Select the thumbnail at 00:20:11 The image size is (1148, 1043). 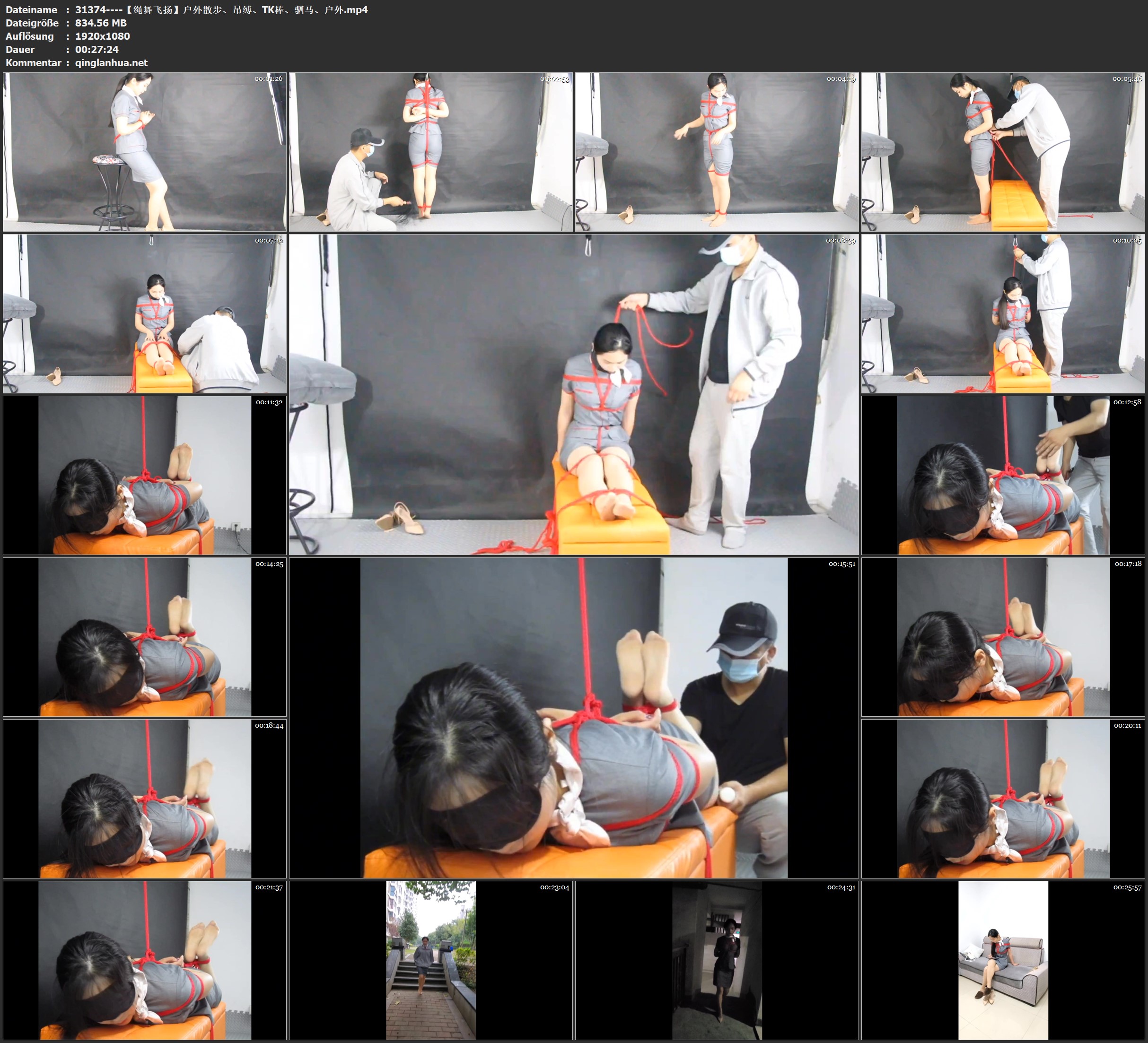tap(1003, 798)
